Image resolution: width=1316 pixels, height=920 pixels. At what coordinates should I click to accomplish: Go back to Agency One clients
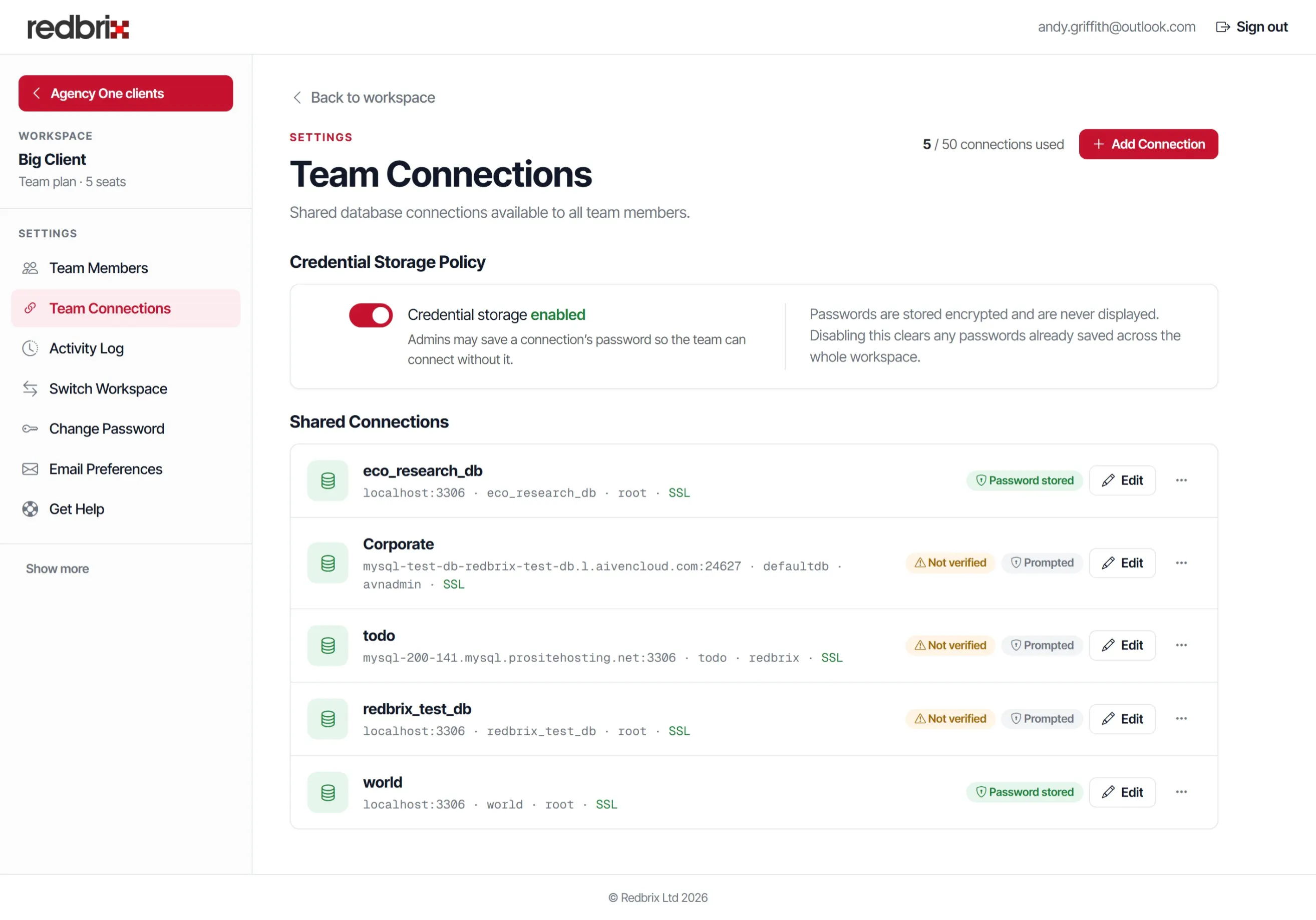(126, 94)
